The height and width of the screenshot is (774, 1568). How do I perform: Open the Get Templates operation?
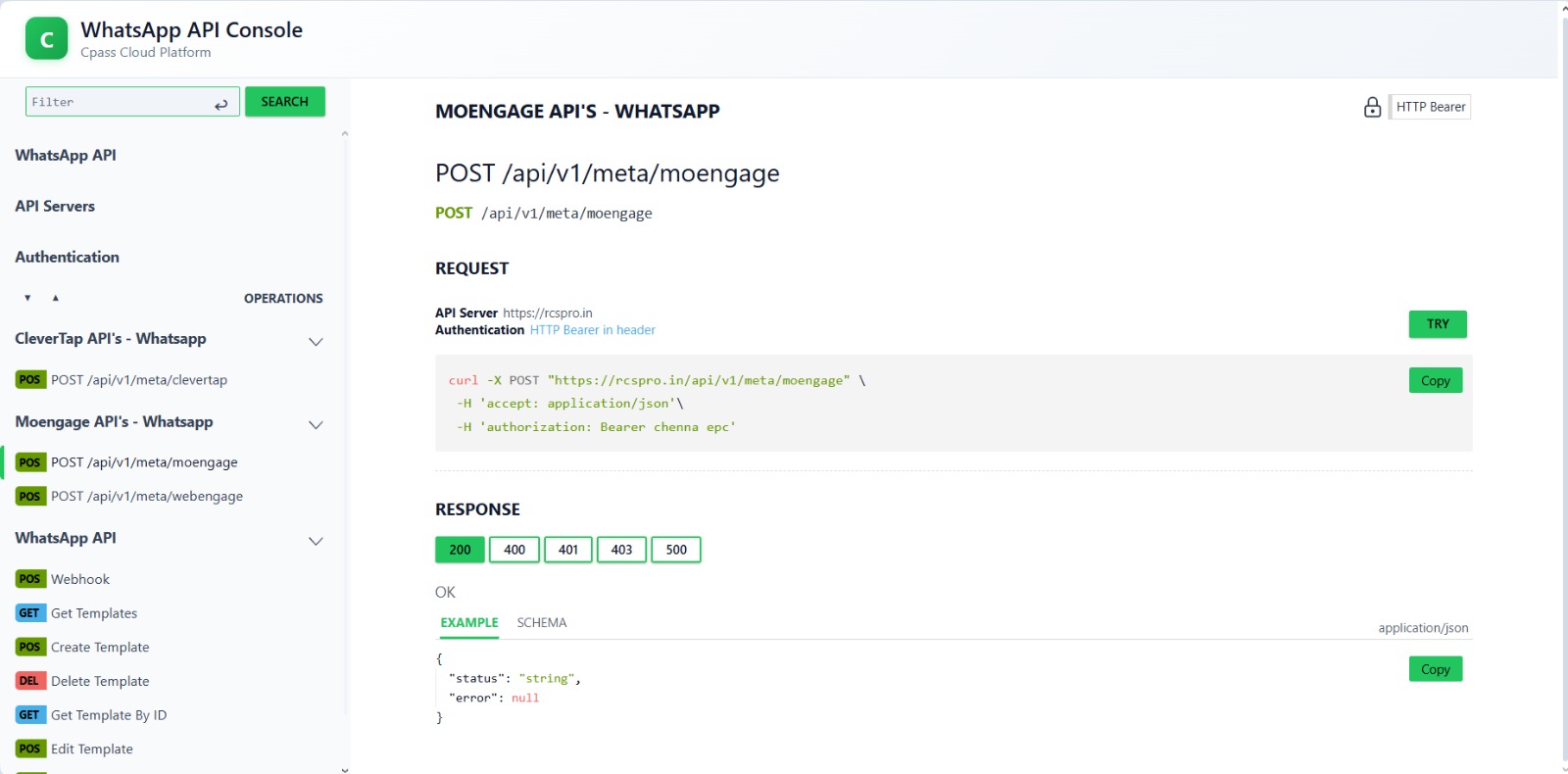pos(94,613)
